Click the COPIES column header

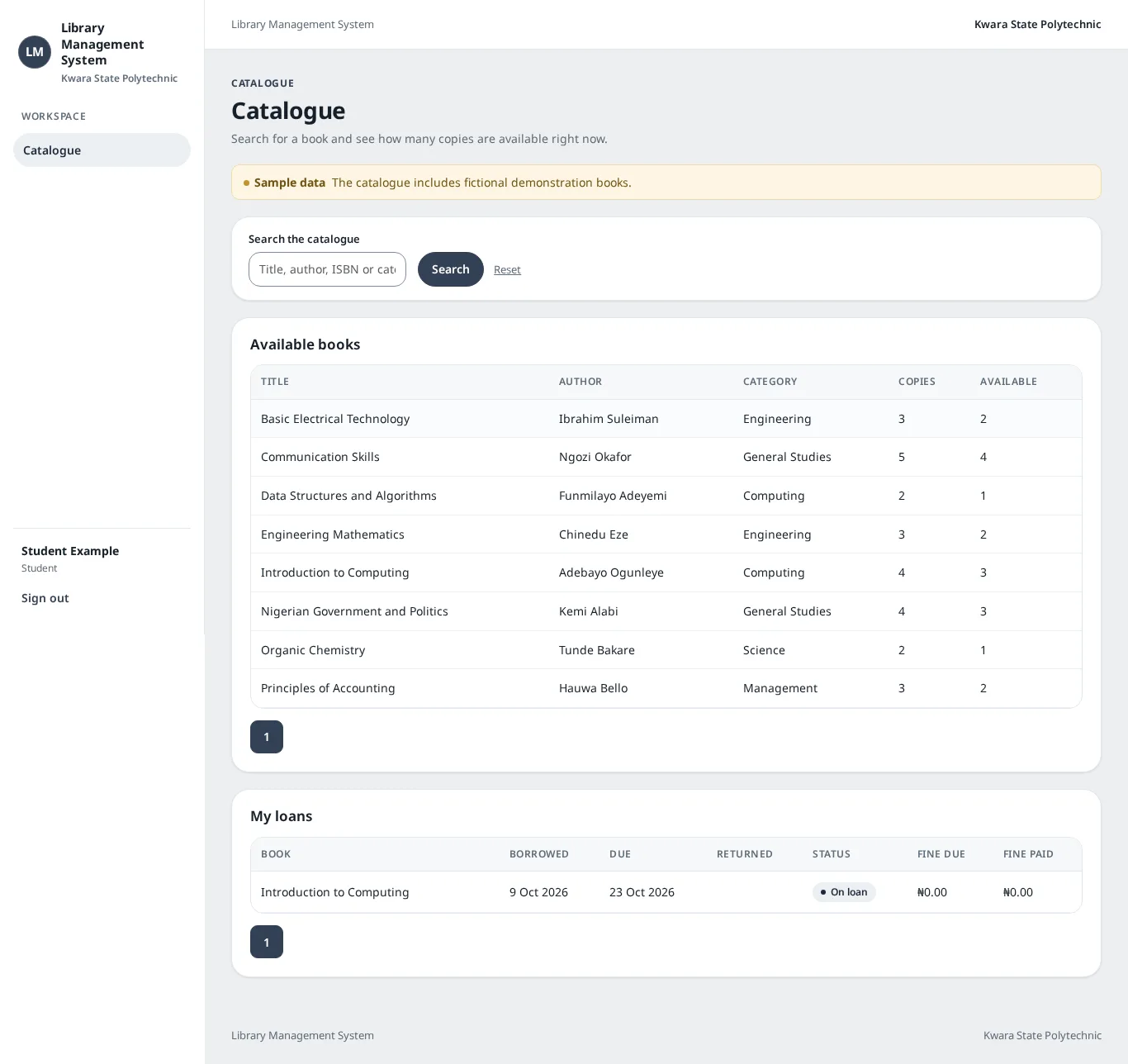(x=917, y=382)
